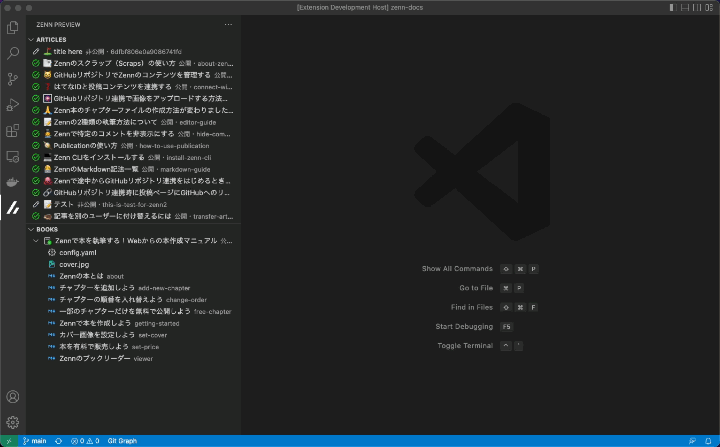Click 'Toggle Terminal' text in editor

pos(465,346)
